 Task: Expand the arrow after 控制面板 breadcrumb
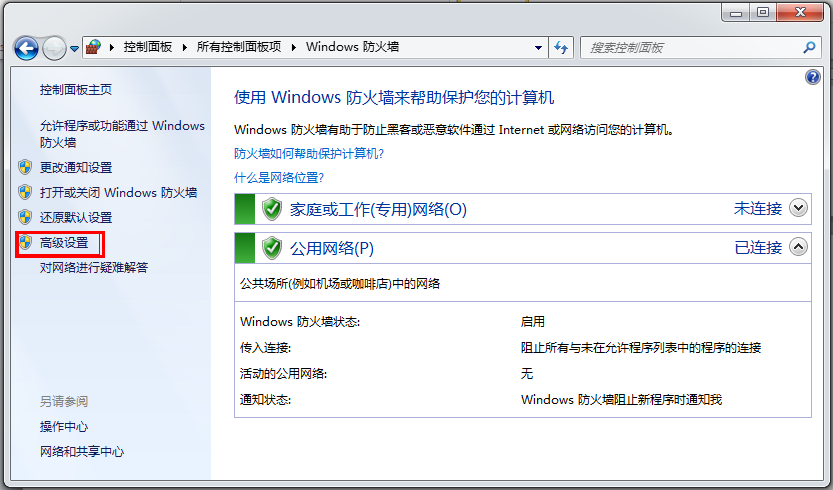185,47
